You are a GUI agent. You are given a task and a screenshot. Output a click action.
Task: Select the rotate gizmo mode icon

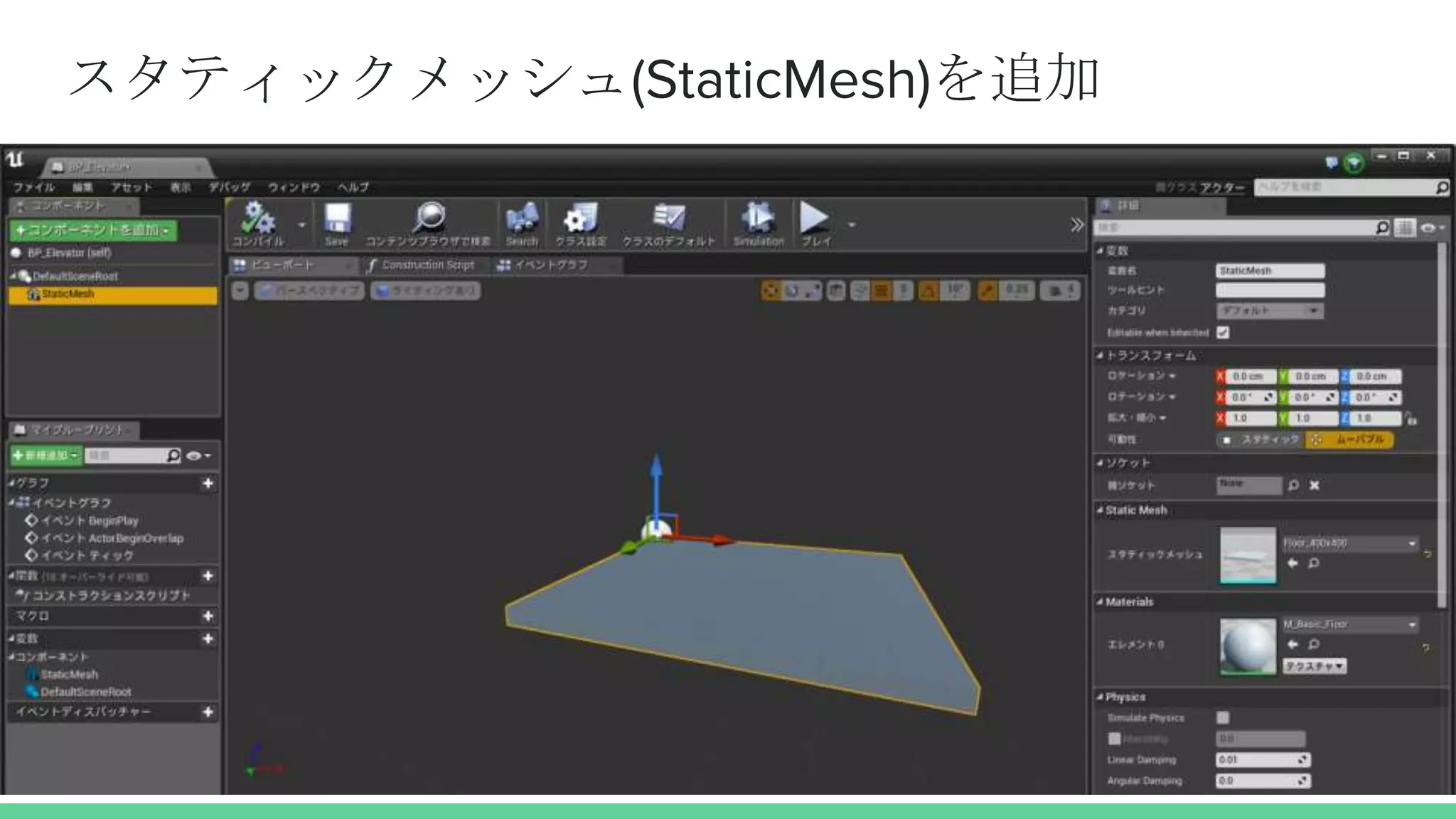[792, 291]
